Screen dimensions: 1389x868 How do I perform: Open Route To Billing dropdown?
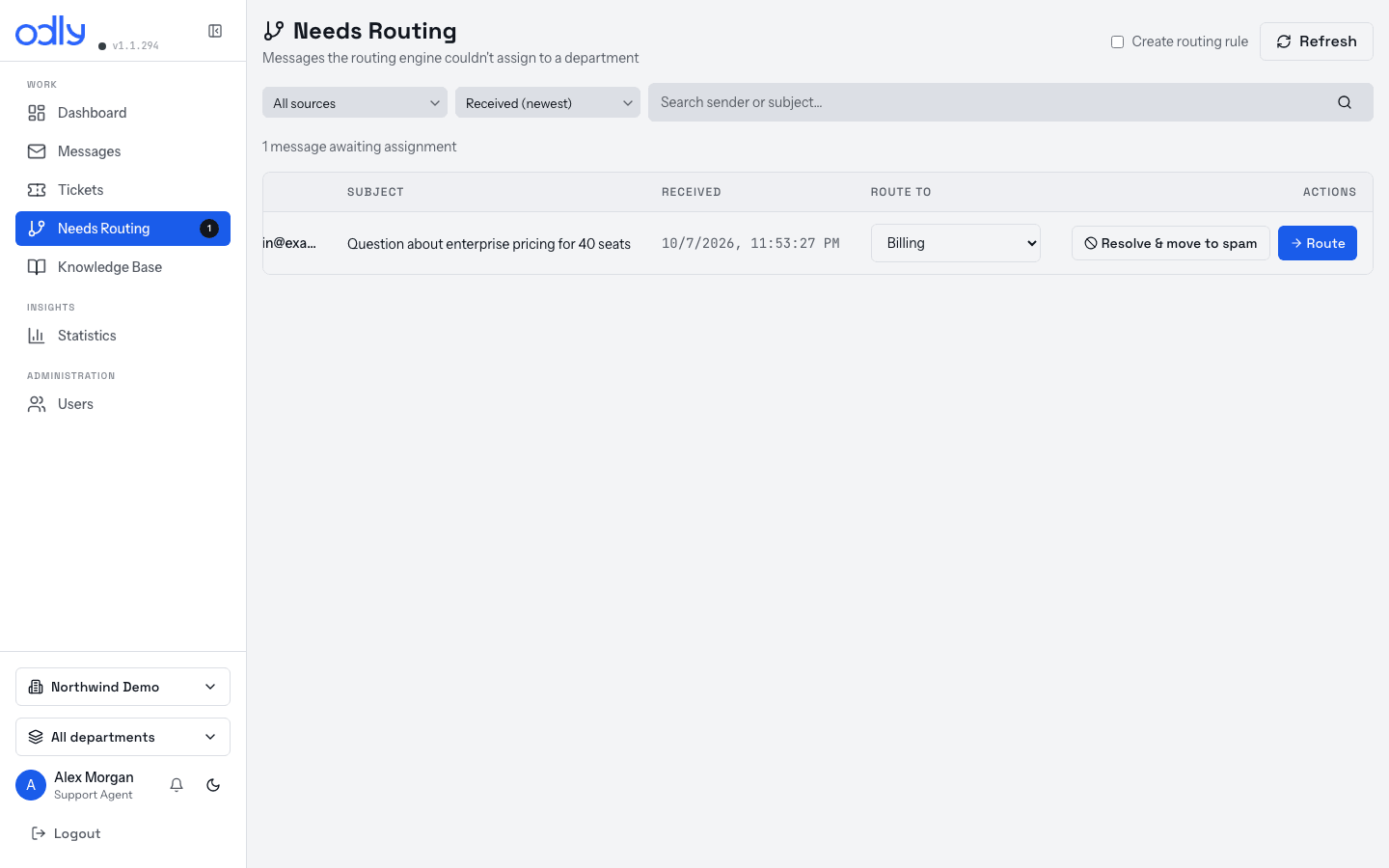click(x=956, y=243)
